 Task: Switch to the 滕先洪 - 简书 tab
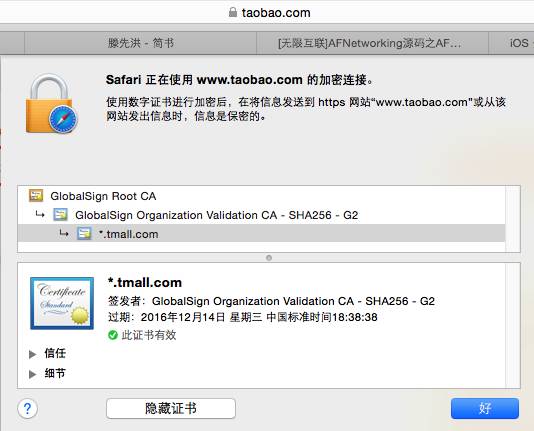[x=140, y=43]
